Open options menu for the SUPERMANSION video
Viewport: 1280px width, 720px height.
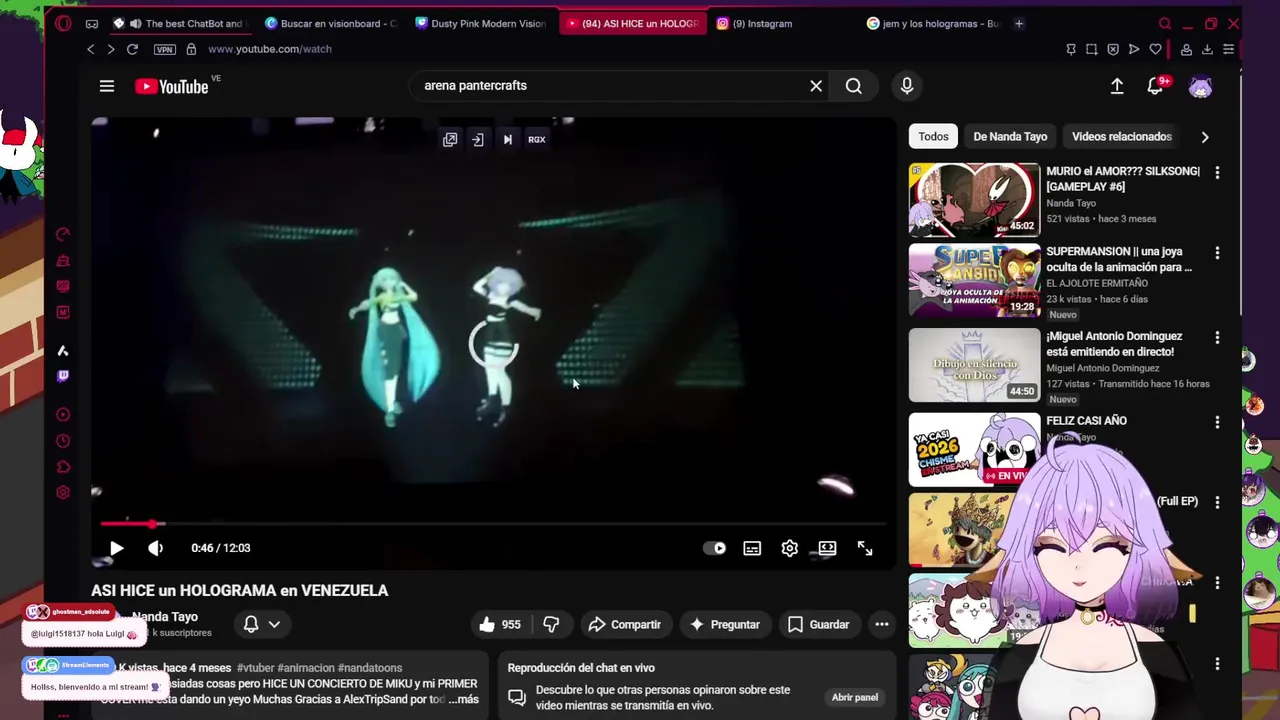1217,254
